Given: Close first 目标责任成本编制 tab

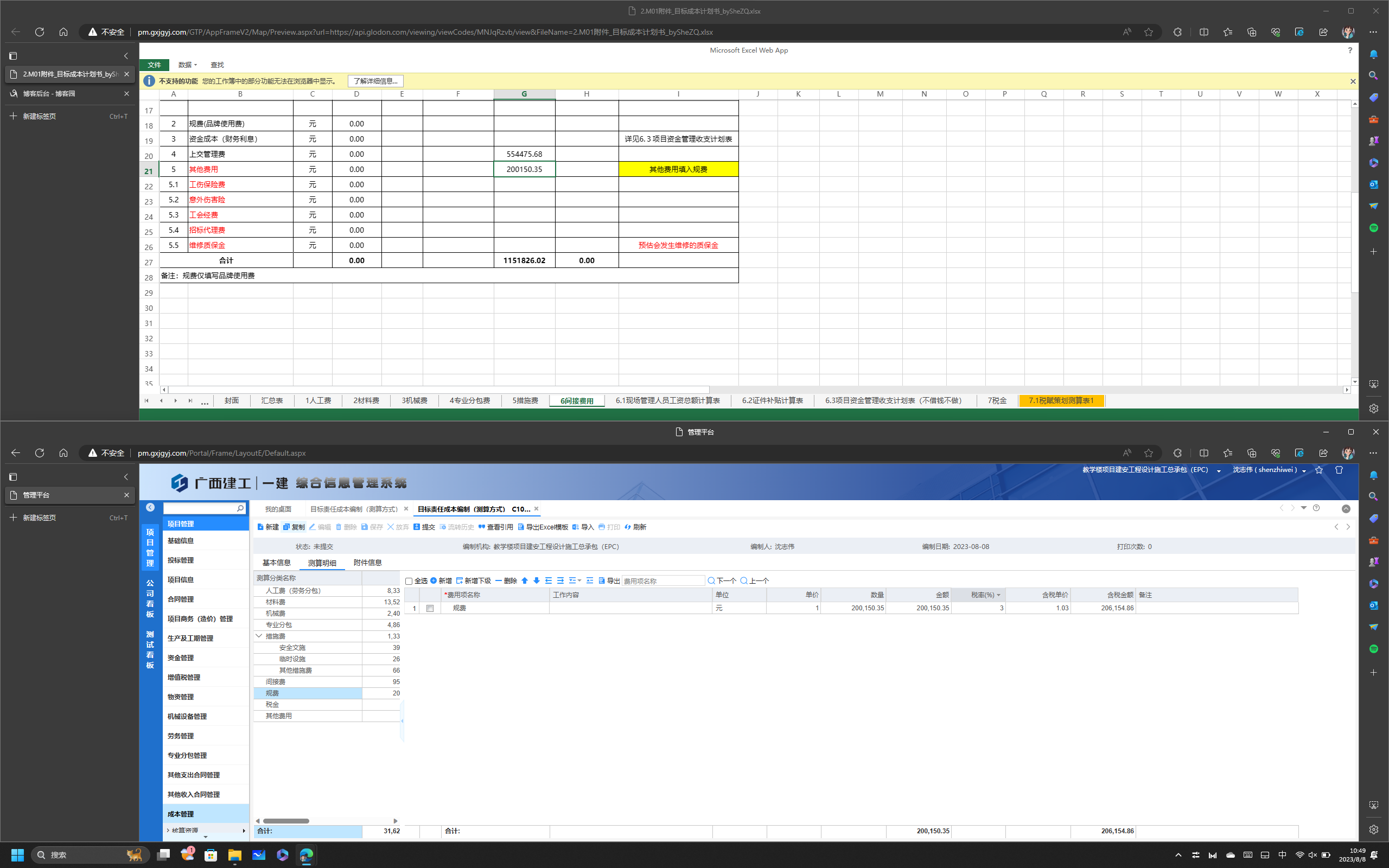Looking at the screenshot, I should [406, 509].
